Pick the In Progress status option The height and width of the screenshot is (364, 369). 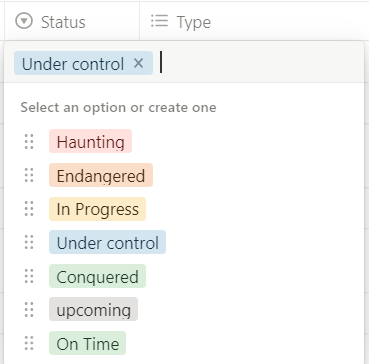97,209
